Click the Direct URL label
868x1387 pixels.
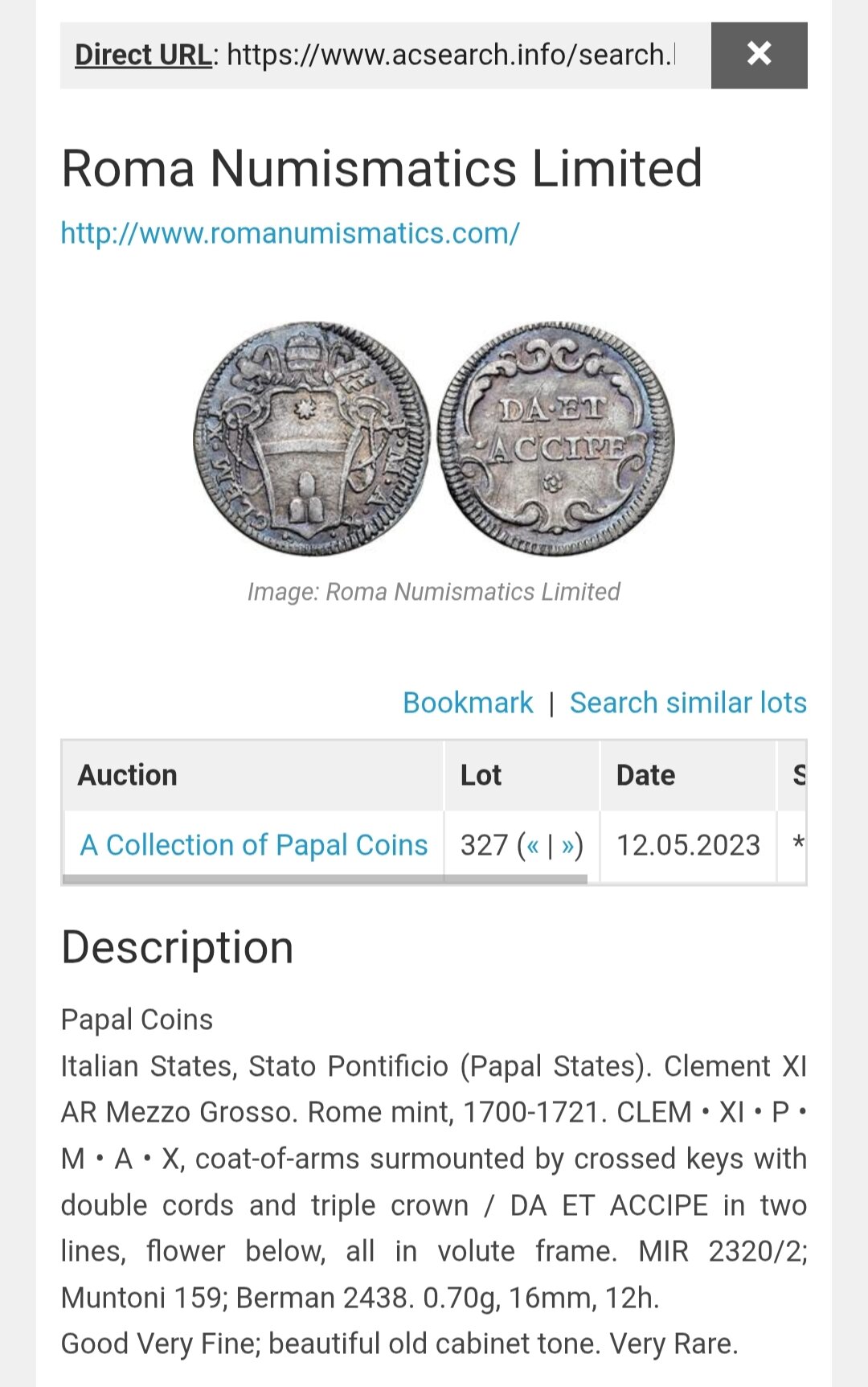[142, 55]
